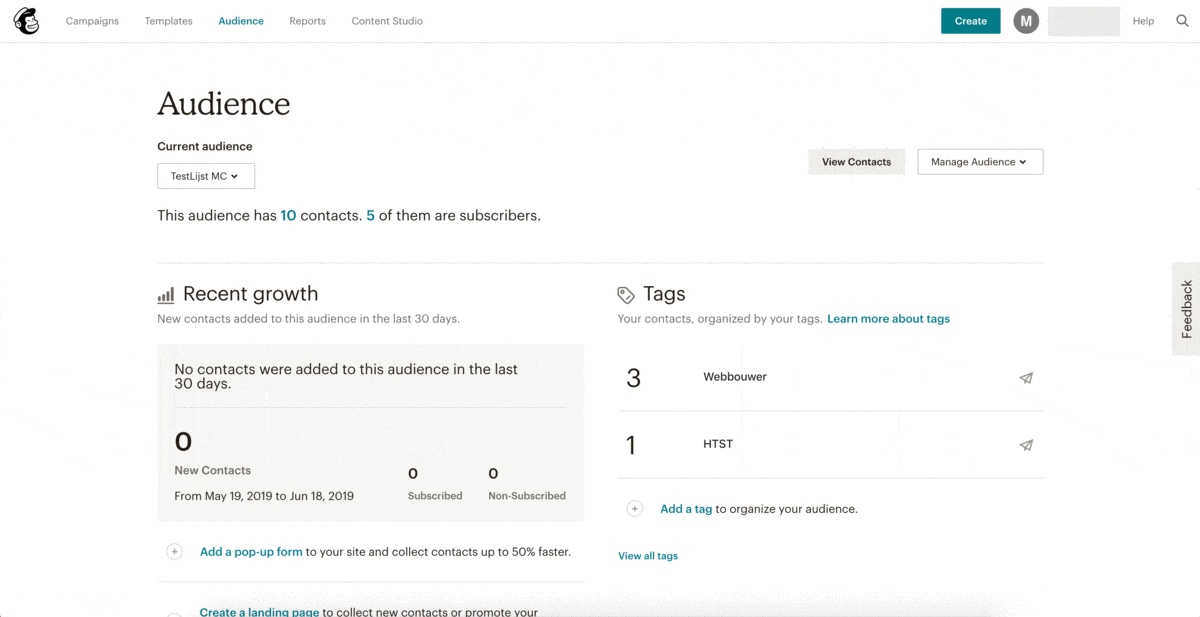Go to the Templates menu
Viewport: 1200px width, 617px height.
pos(168,21)
